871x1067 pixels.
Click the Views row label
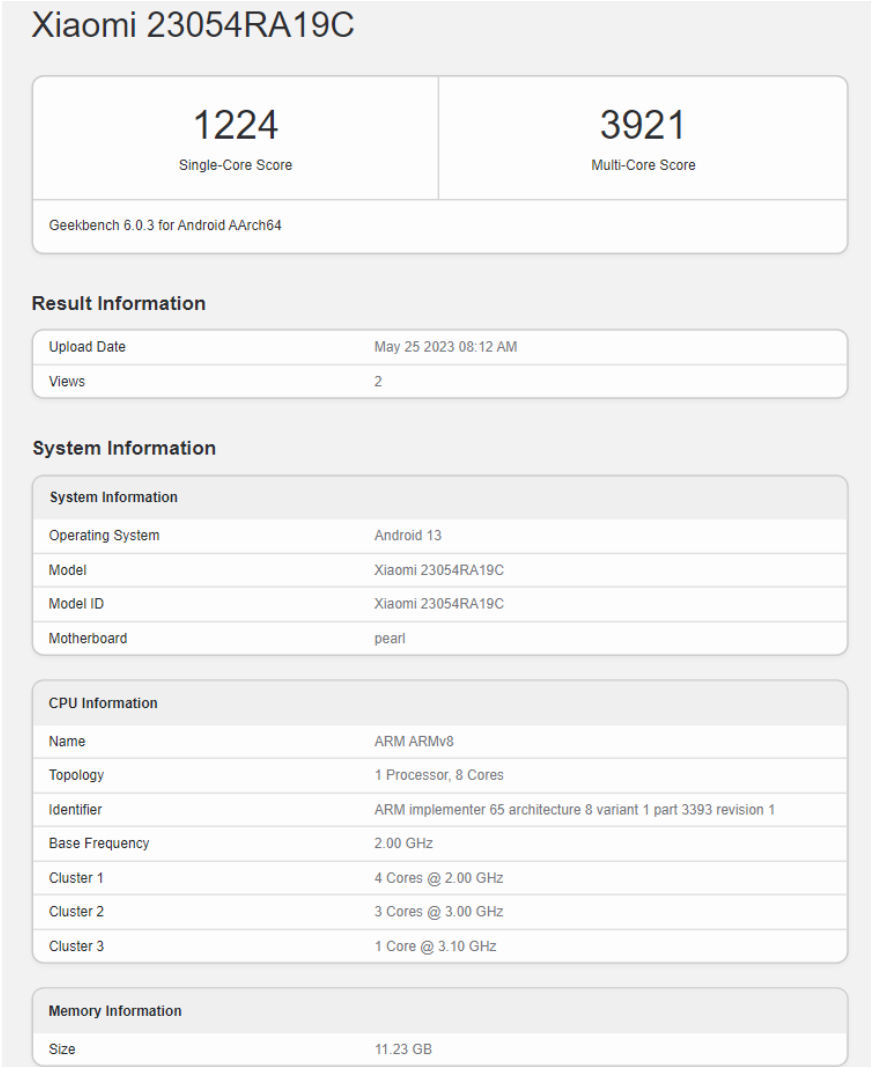67,381
